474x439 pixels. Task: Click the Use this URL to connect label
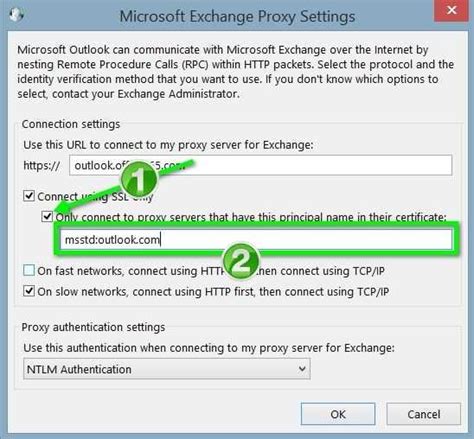(x=168, y=145)
